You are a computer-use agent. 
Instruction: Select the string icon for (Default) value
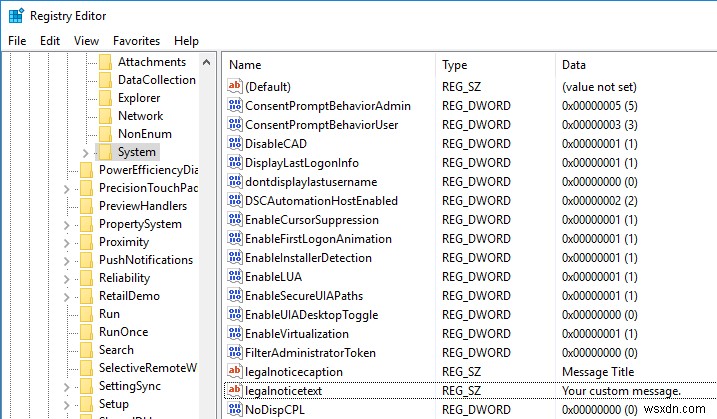[x=235, y=87]
